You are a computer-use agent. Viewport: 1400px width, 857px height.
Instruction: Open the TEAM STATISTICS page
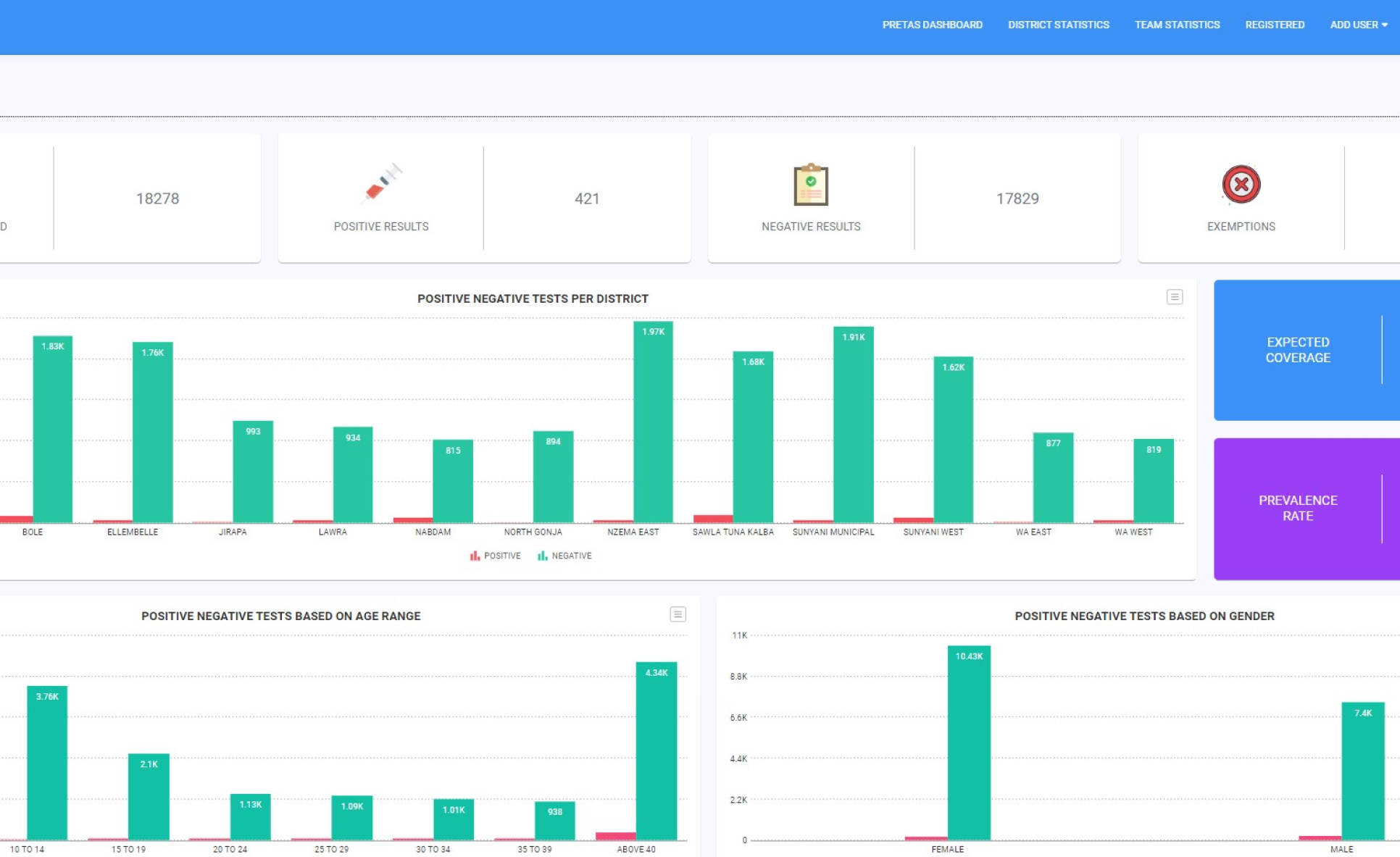tap(1177, 25)
